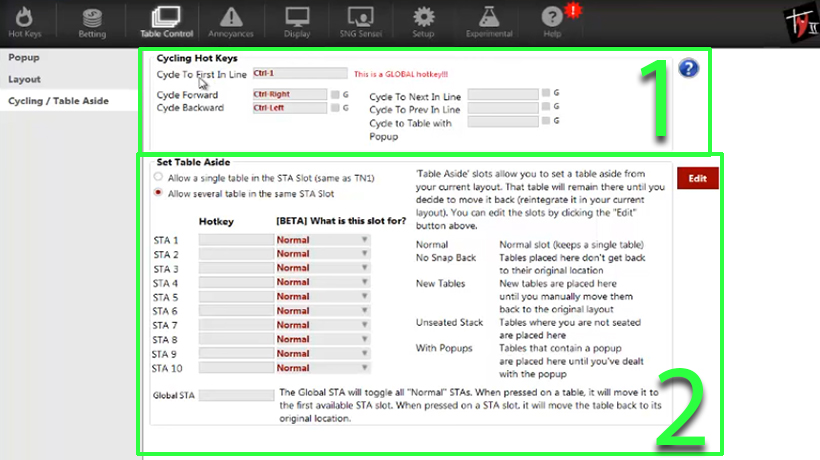Toggle global checkbox for Cycle to Table with Popup

coord(546,121)
